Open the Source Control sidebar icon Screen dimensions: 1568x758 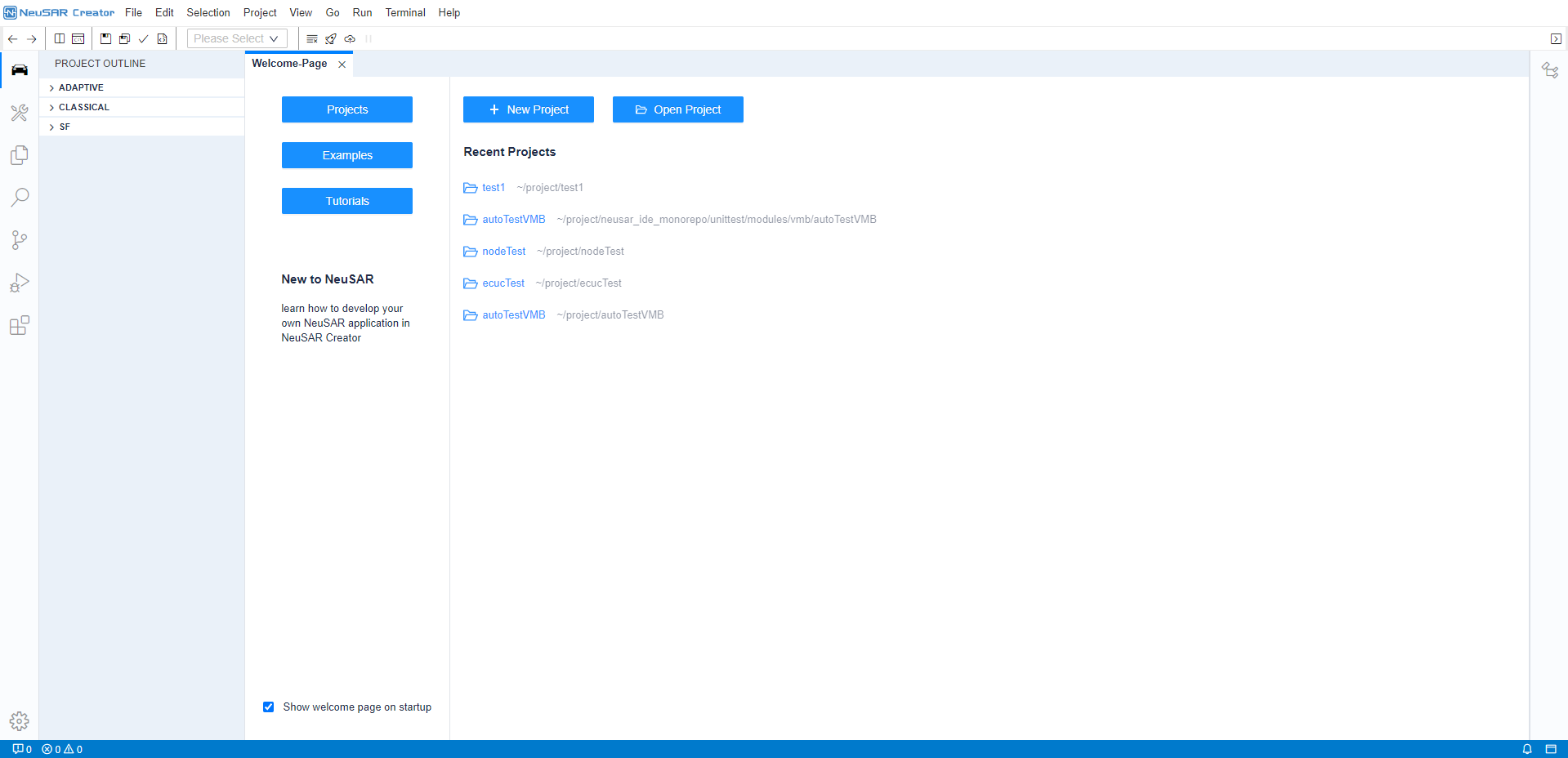tap(20, 240)
